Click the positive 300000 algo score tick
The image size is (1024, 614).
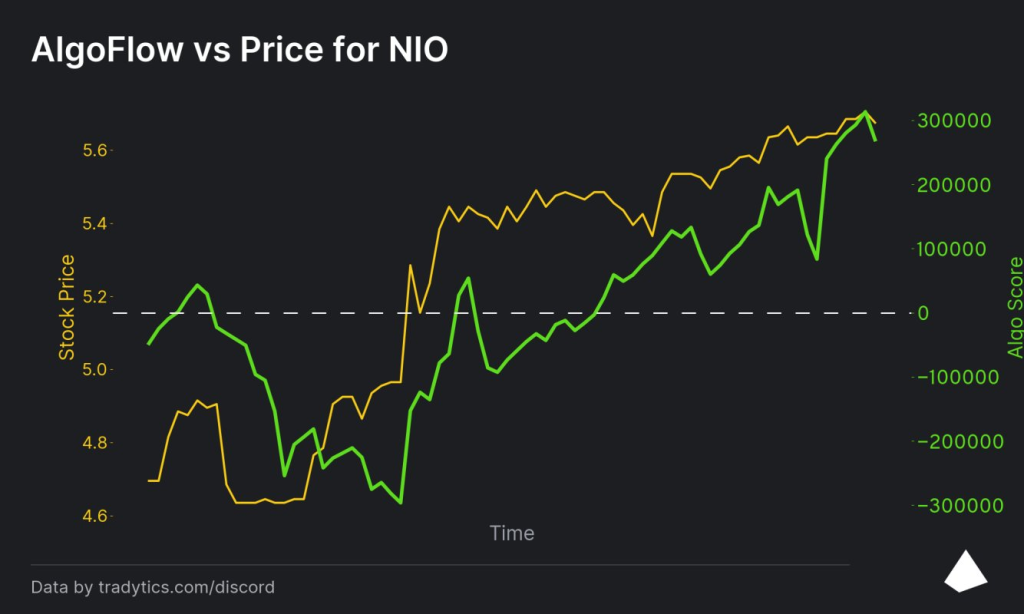click(963, 121)
